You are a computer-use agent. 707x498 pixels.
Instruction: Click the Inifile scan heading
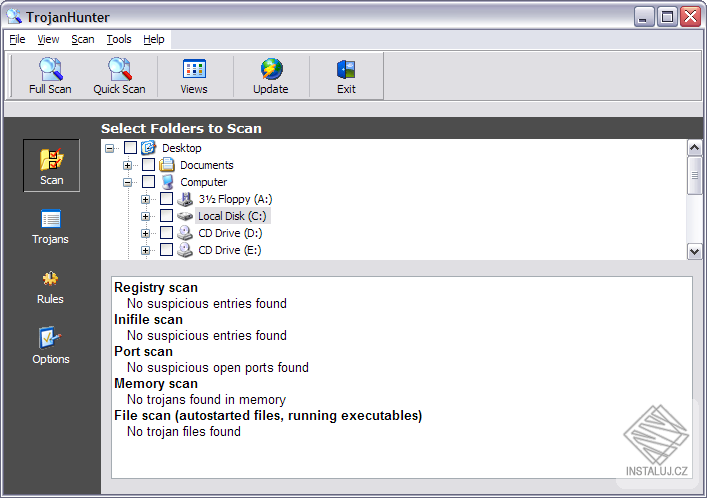coord(148,319)
